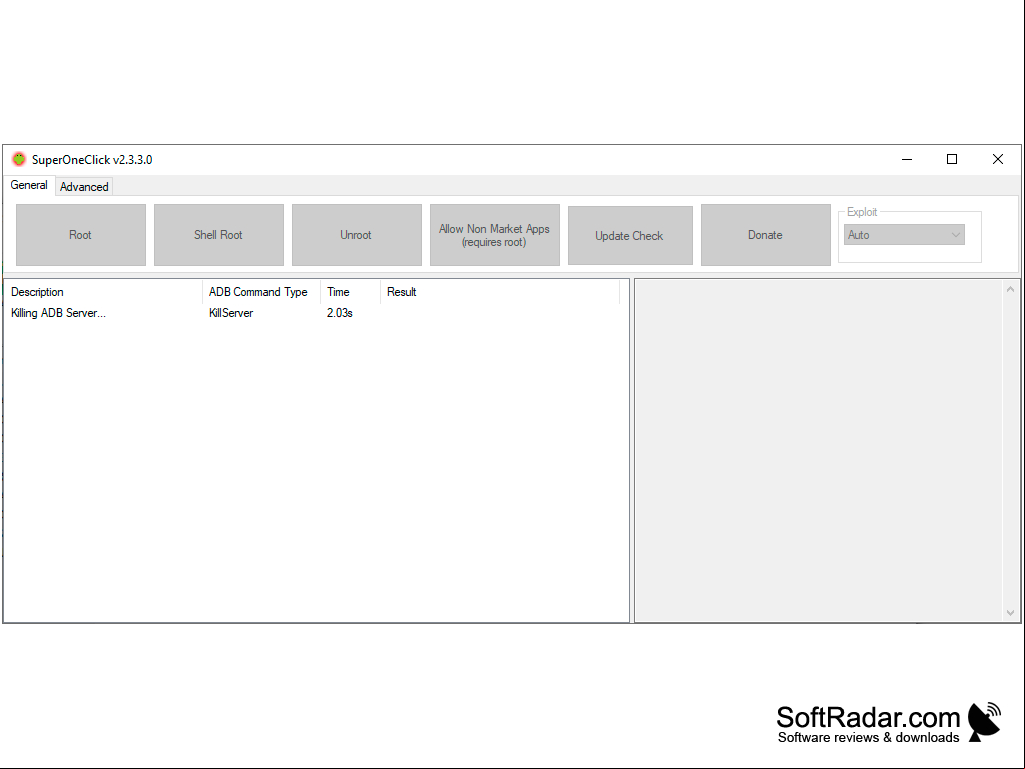The image size is (1025, 769).
Task: Click the output pane scrollbar up arrow
Action: (1010, 289)
